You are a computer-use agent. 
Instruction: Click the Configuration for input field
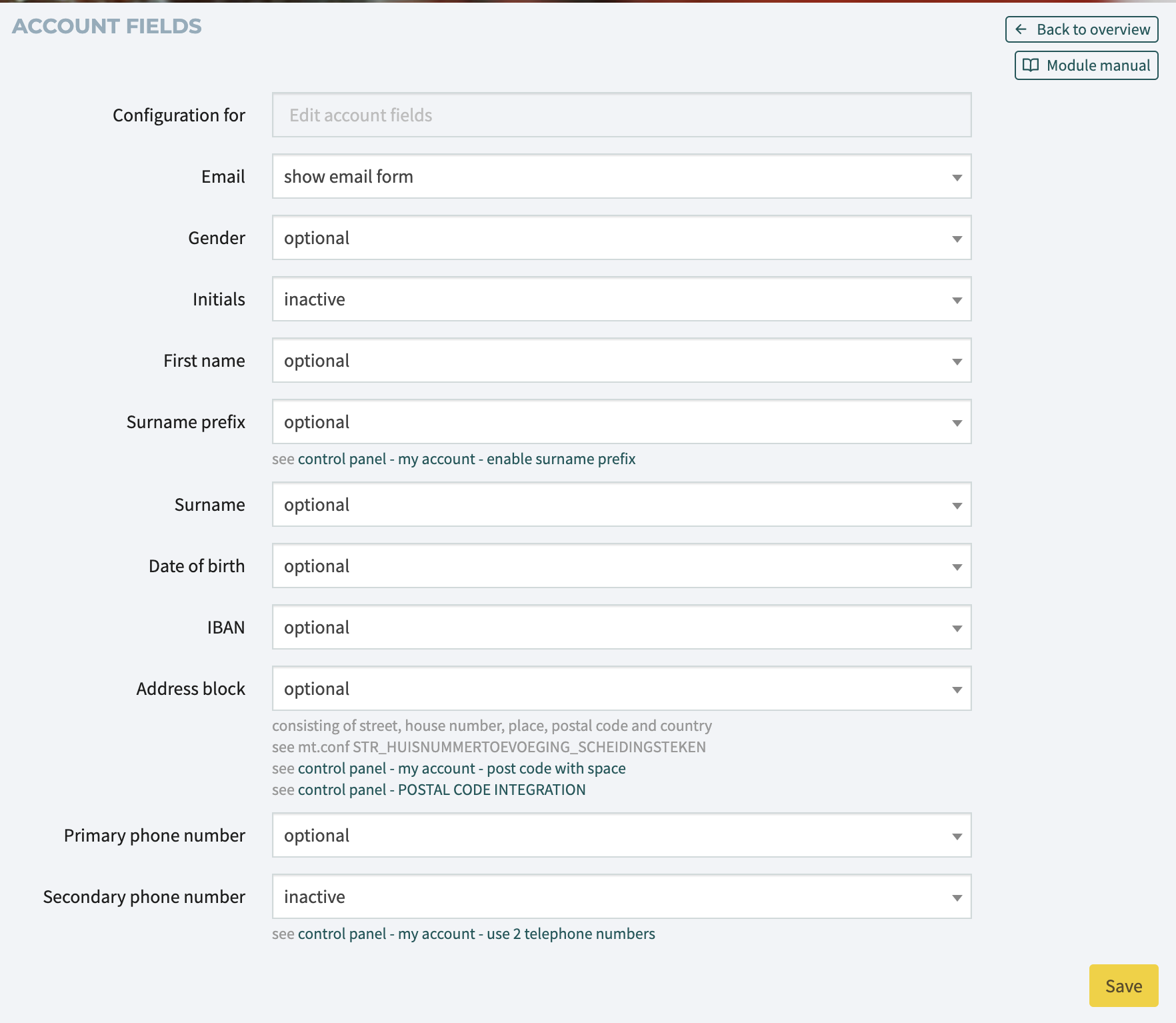(x=621, y=115)
